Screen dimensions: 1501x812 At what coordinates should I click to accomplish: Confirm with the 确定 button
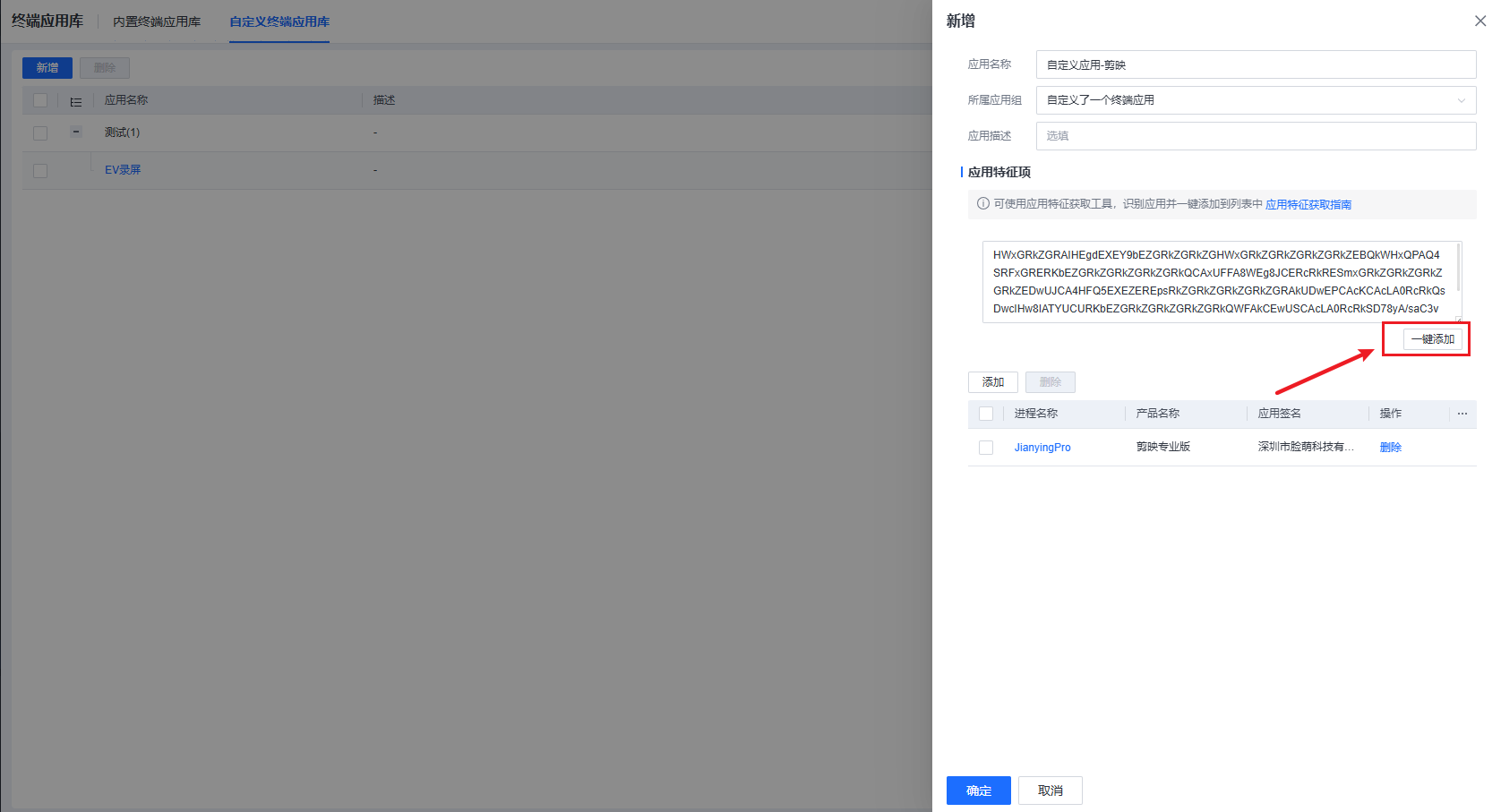click(x=978, y=791)
